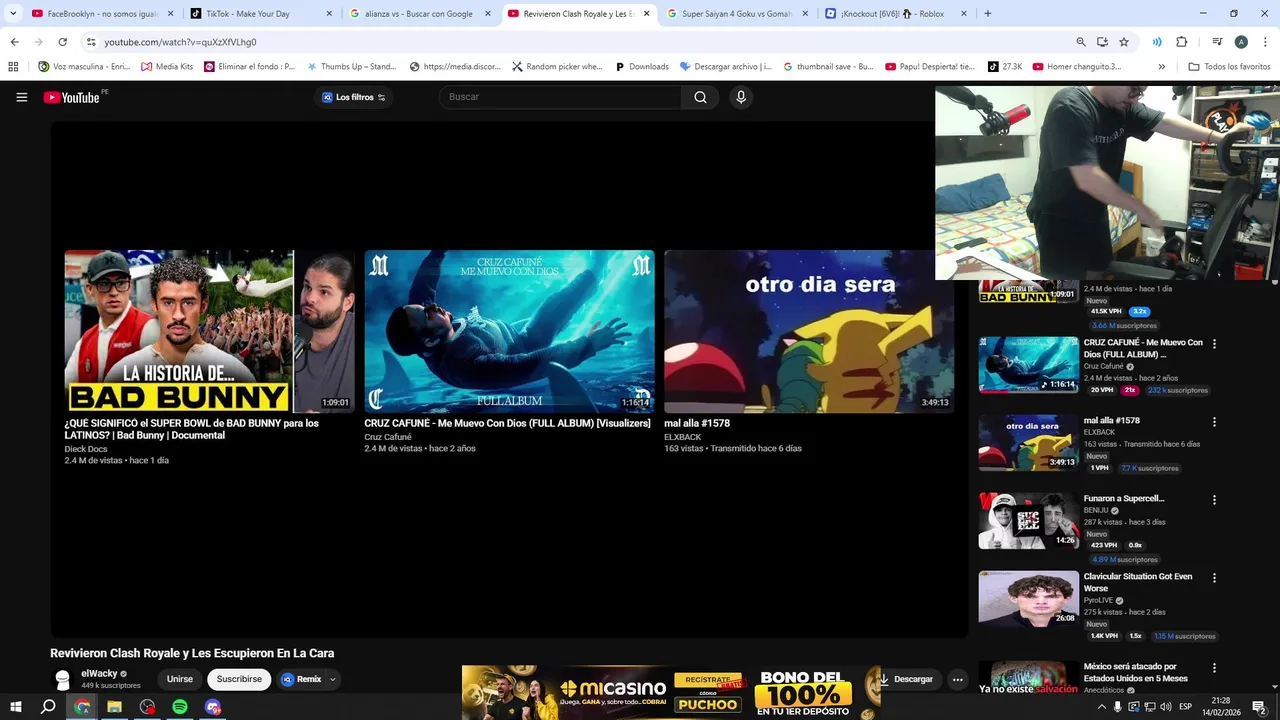Image resolution: width=1280 pixels, height=720 pixels.
Task: Go back with the browser back arrow
Action: pyautogui.click(x=14, y=42)
